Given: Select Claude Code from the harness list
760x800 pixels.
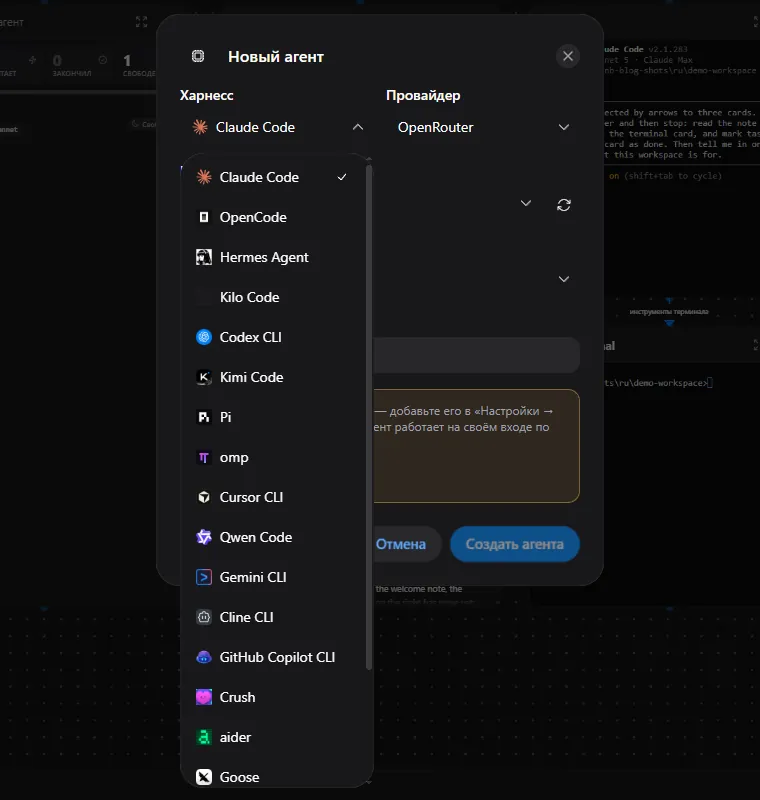Looking at the screenshot, I should pos(273,177).
